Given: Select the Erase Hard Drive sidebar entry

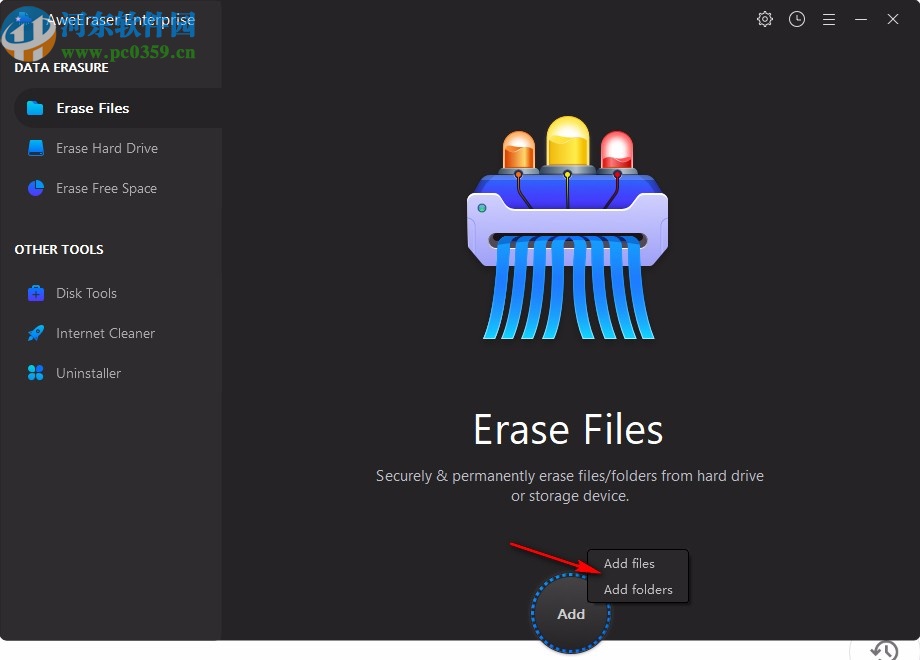Looking at the screenshot, I should [x=106, y=147].
